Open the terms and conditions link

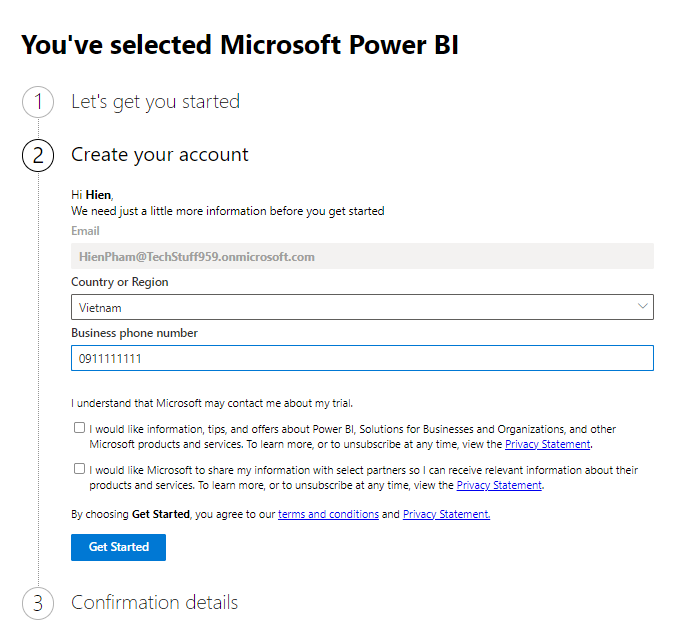pyautogui.click(x=328, y=514)
